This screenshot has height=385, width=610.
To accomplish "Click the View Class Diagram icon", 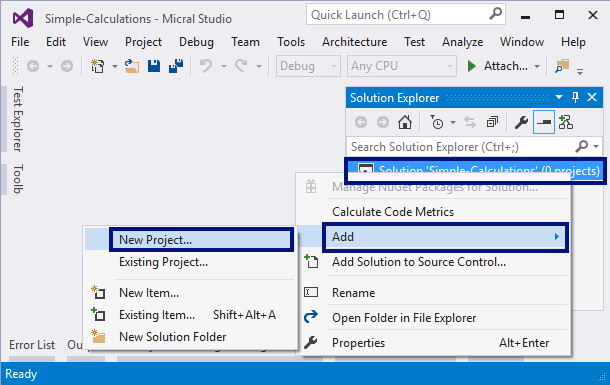I will 566,122.
